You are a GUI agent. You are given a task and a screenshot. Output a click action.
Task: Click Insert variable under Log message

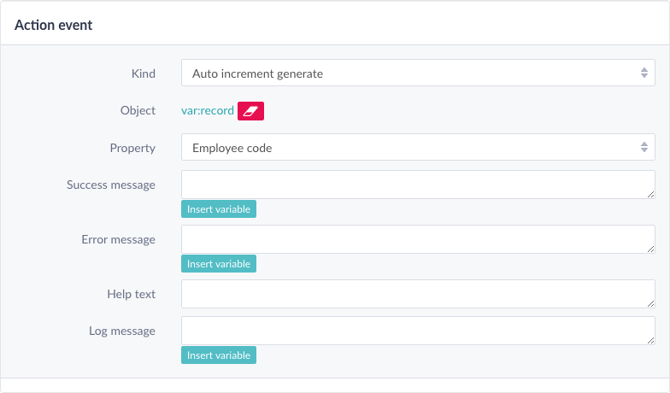[218, 355]
